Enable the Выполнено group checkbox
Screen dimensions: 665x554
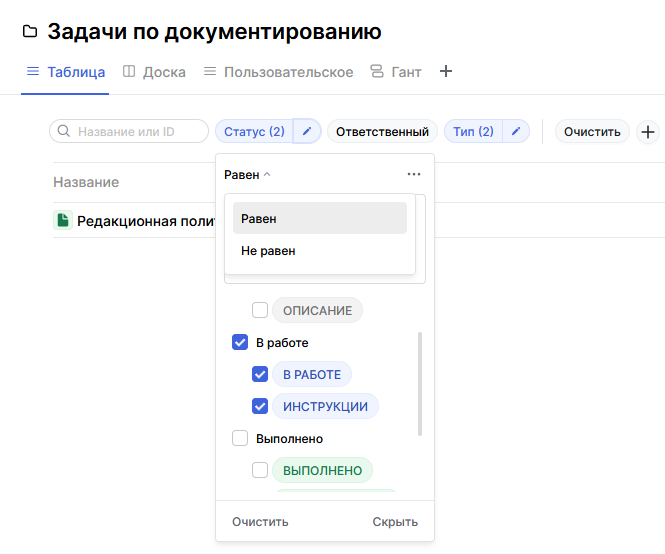(240, 438)
